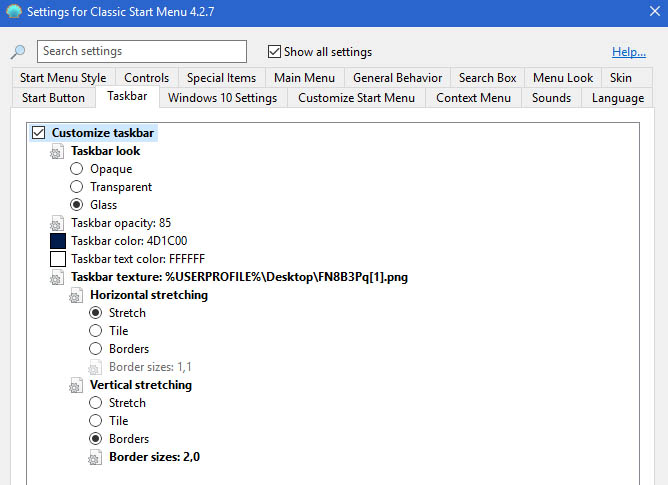Viewport: 668px width, 485px height.
Task: Click into the Search settings field
Action: pos(142,52)
